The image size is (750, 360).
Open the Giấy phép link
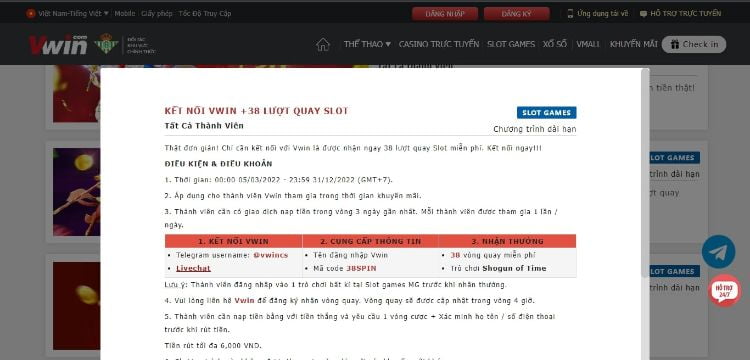pos(156,13)
